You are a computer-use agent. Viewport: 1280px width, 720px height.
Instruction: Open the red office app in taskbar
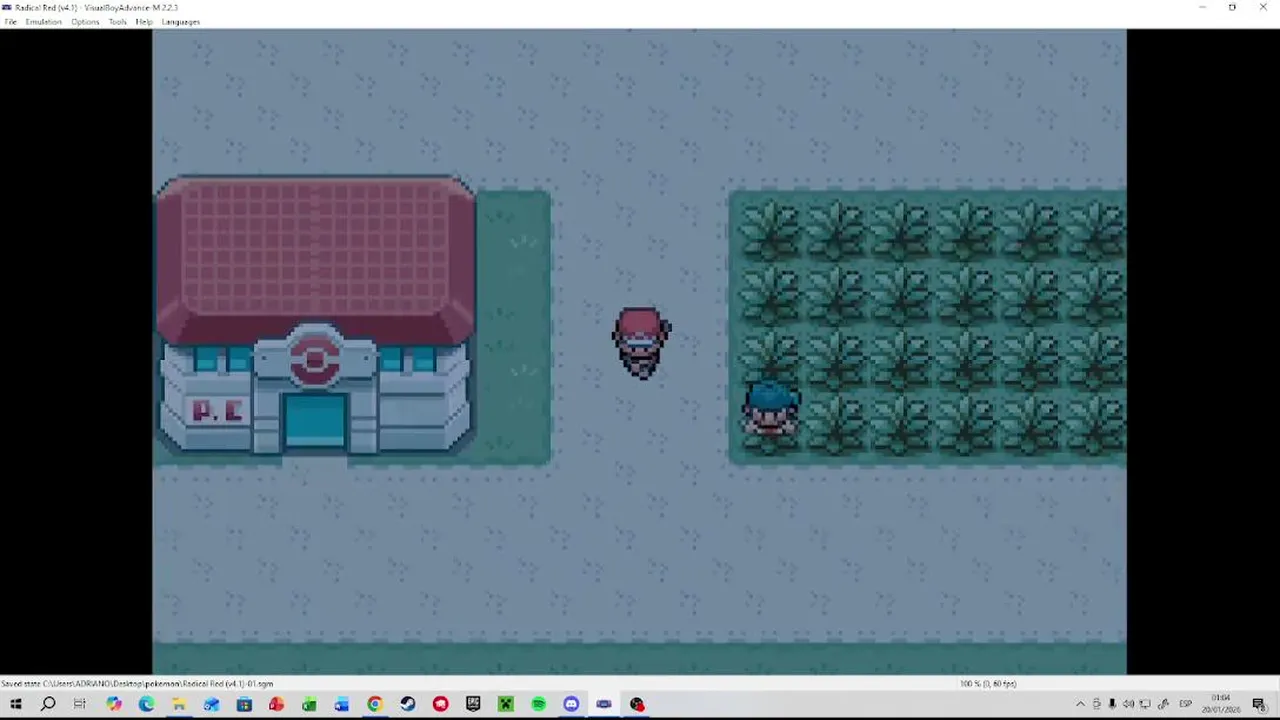click(x=276, y=705)
